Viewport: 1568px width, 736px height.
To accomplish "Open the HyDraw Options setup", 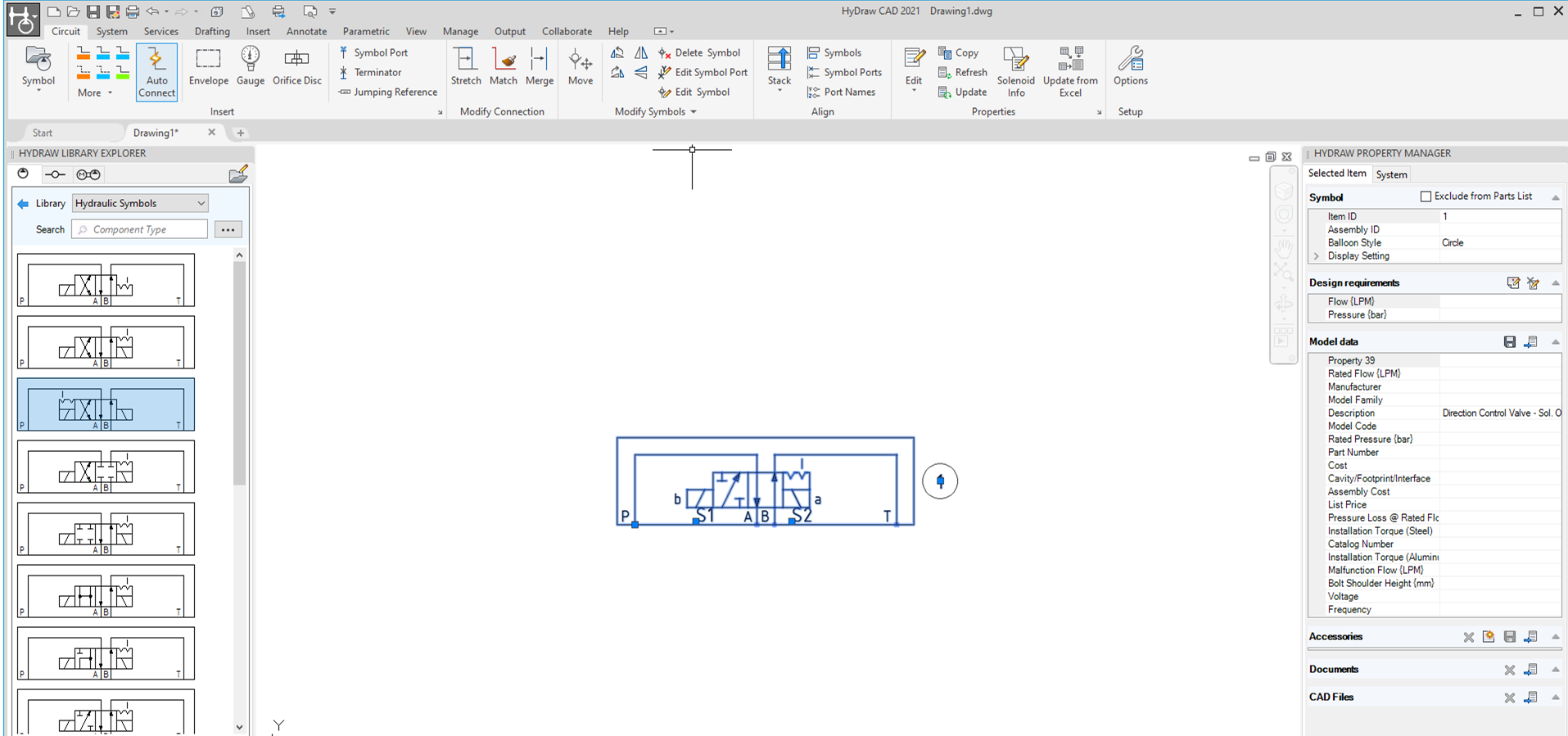I will (1130, 67).
